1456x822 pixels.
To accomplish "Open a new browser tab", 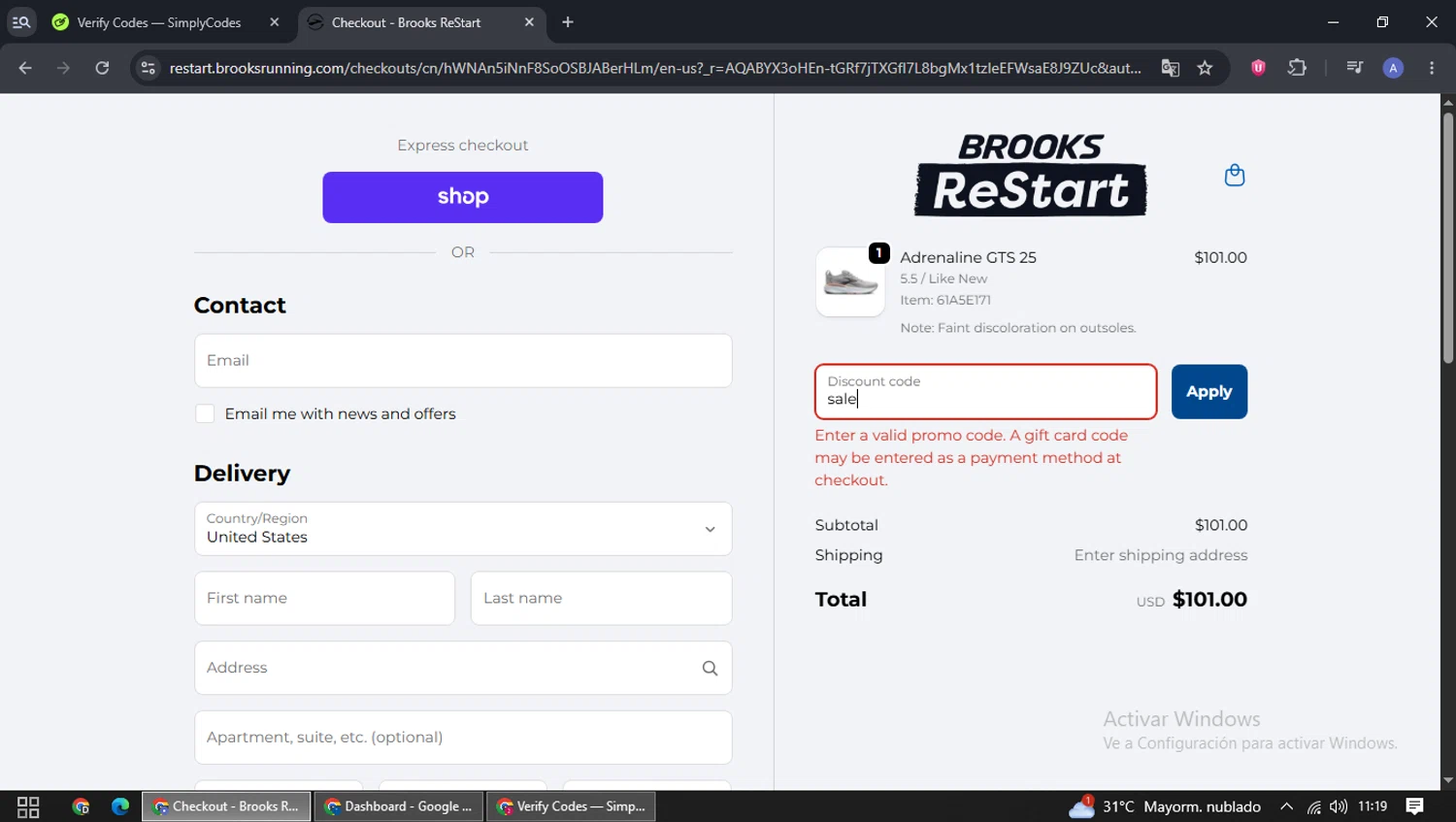I will point(568,22).
